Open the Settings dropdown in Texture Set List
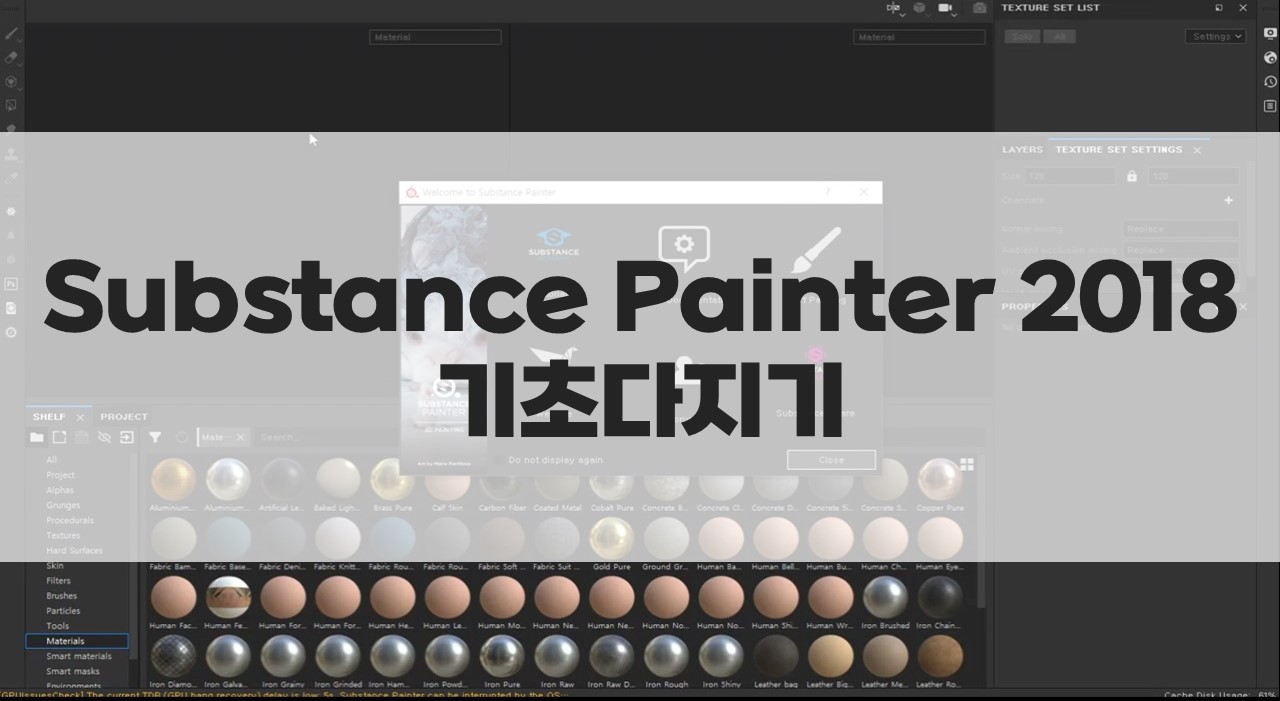The width and height of the screenshot is (1280, 701). [x=1215, y=36]
